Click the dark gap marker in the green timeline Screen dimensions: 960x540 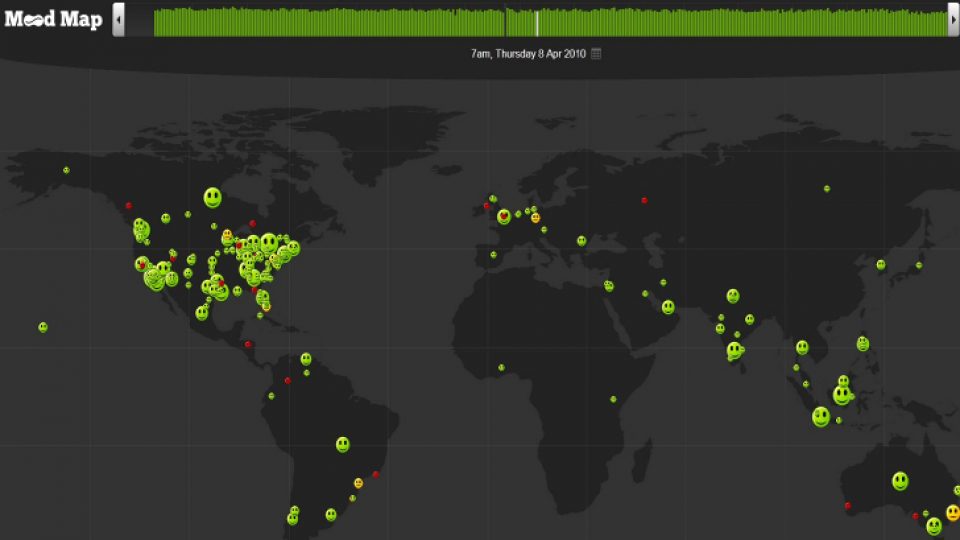(x=505, y=21)
